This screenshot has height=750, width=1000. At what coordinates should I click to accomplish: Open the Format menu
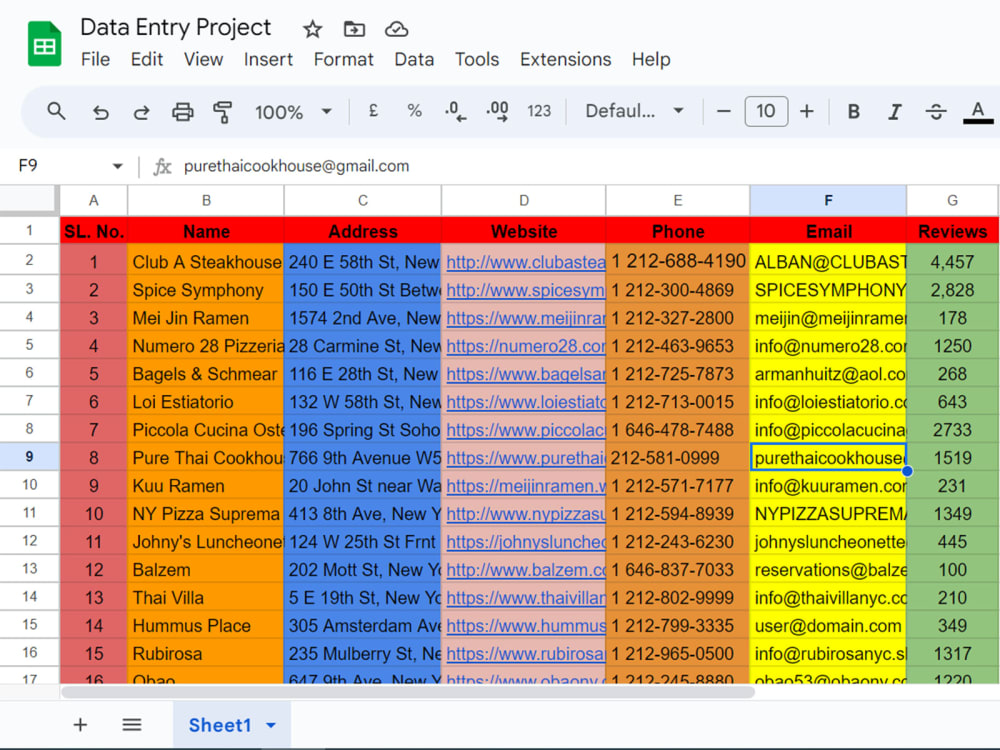[x=343, y=59]
